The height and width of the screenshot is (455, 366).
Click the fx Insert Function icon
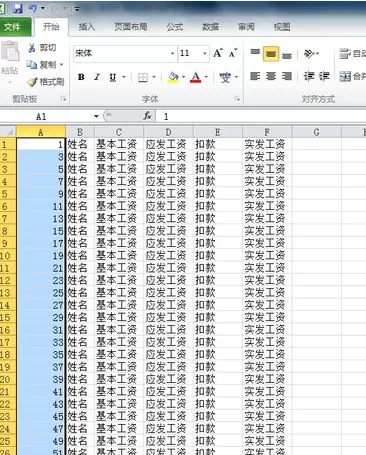(147, 116)
